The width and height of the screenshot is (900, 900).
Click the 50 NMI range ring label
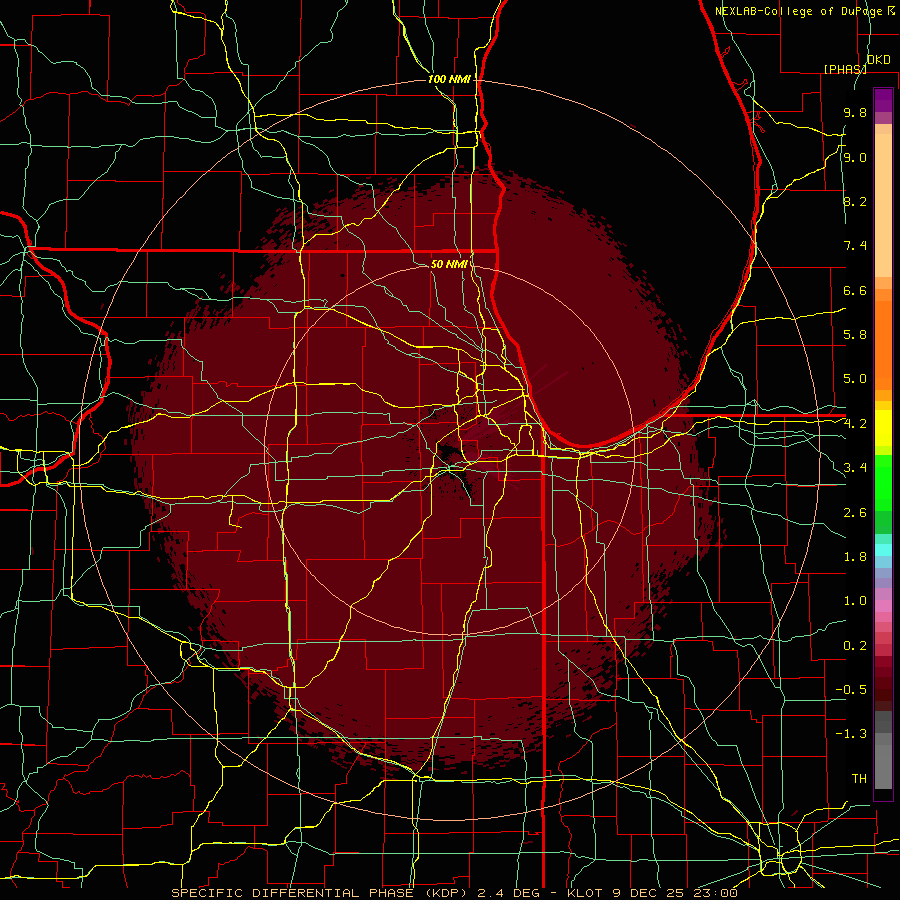click(449, 264)
